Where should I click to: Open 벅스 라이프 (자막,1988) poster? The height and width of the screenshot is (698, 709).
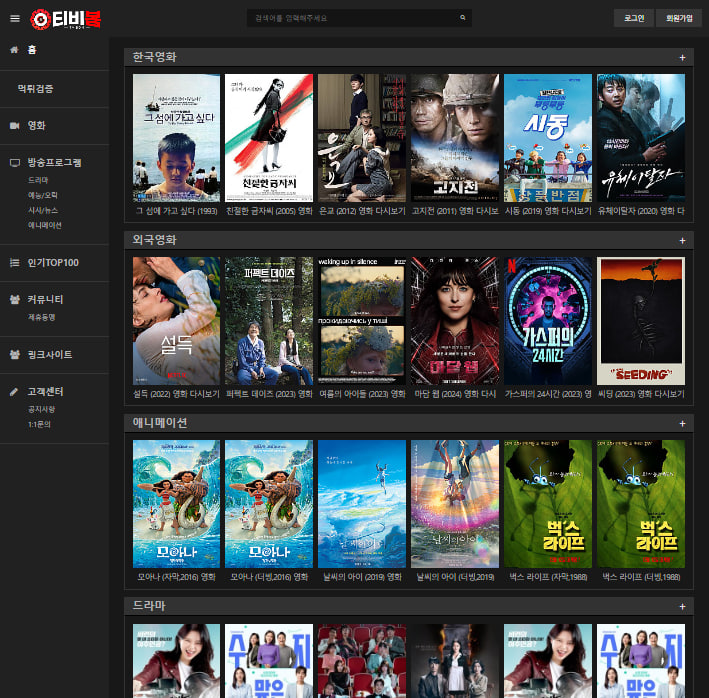548,504
